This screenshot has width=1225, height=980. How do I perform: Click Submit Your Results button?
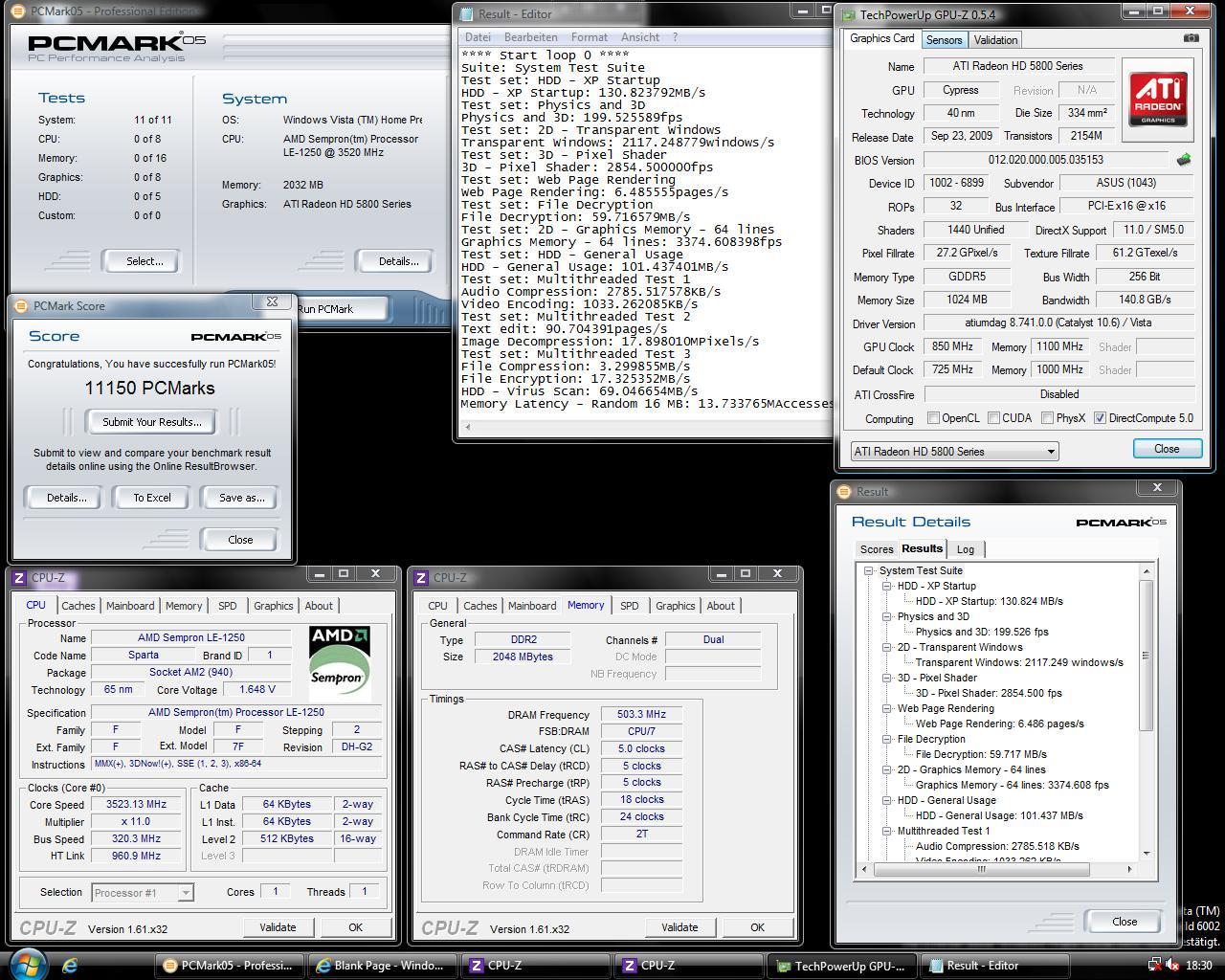click(x=152, y=422)
